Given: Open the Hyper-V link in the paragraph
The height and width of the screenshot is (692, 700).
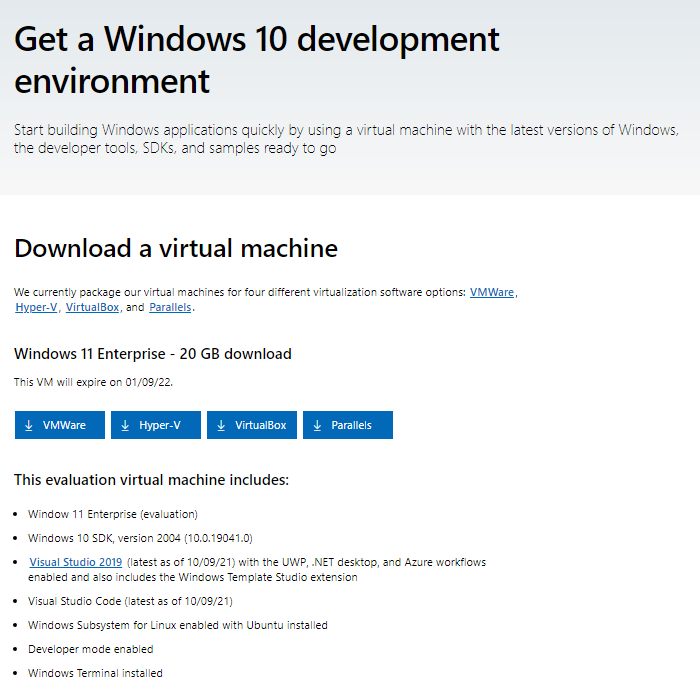Looking at the screenshot, I should click(x=36, y=307).
